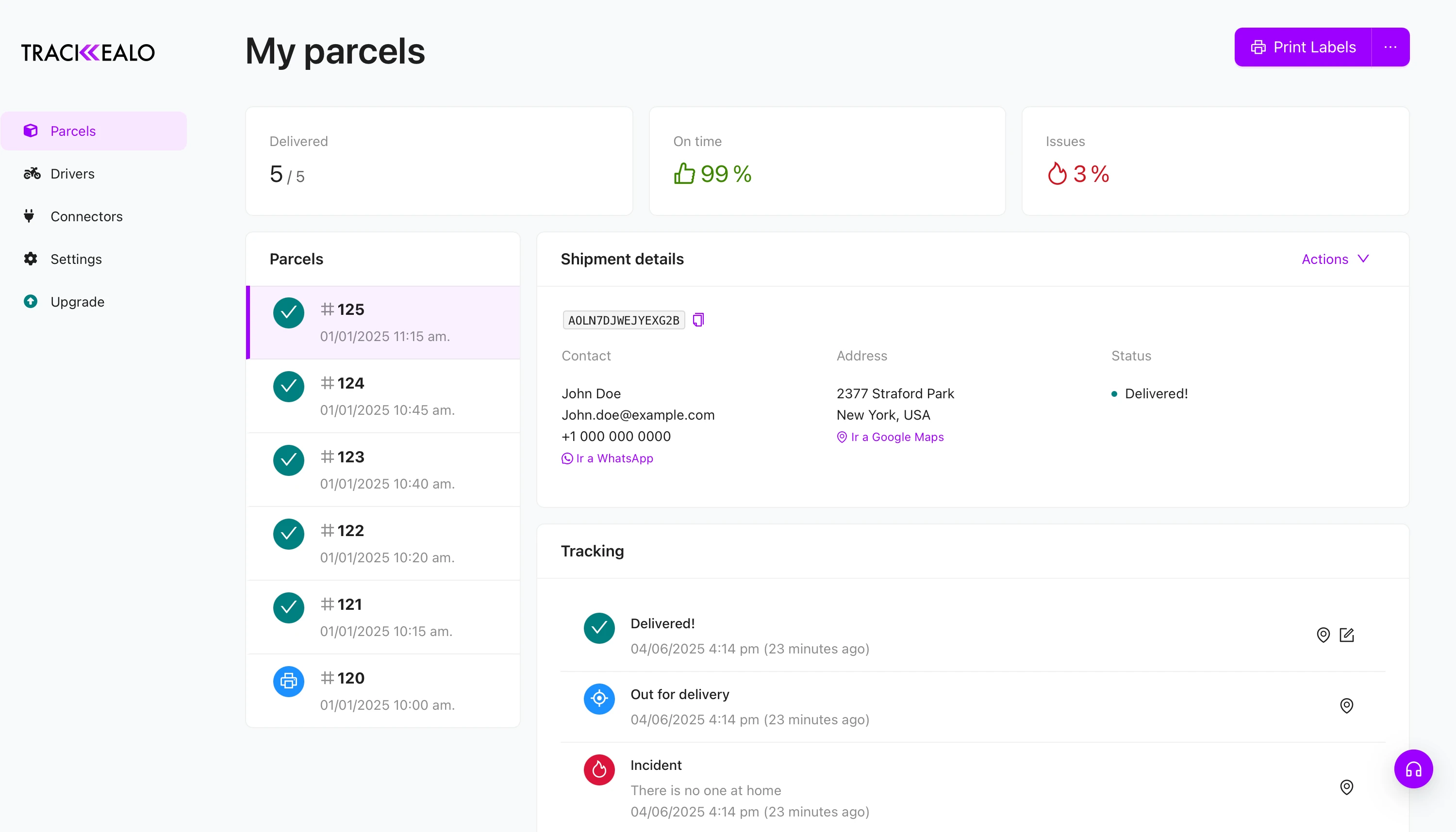Open Settings from the sidebar

[76, 260]
